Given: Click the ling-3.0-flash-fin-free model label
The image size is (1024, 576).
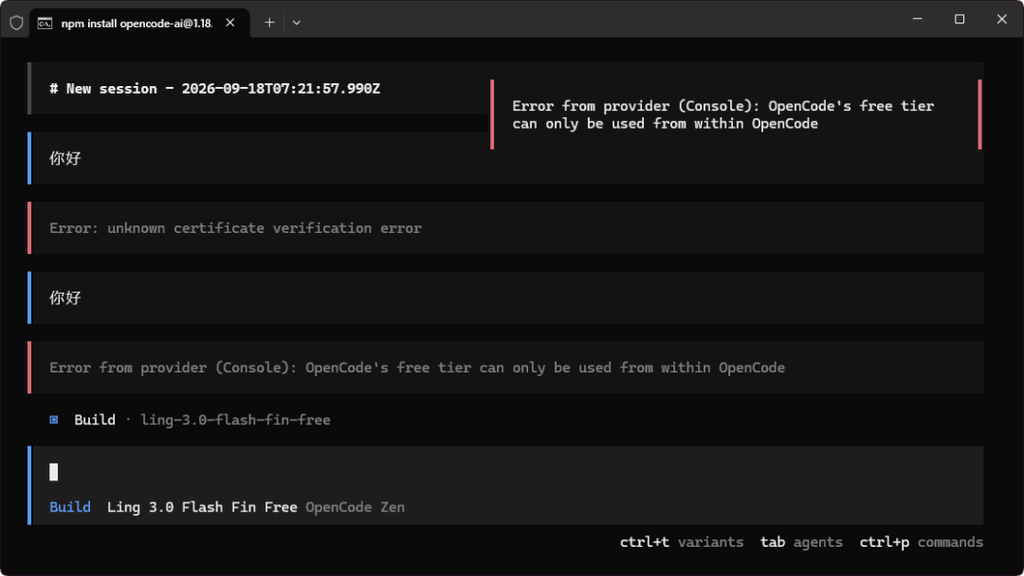Looking at the screenshot, I should coord(235,420).
